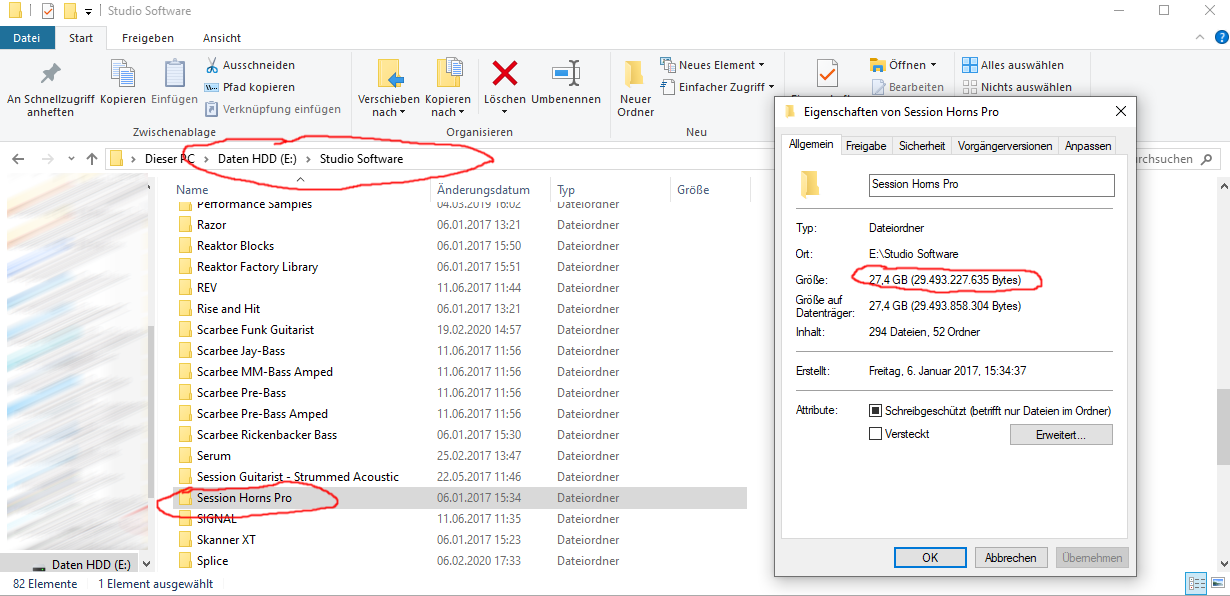This screenshot has width=1230, height=596.
Task: Open the Datei tab
Action: click(27, 38)
